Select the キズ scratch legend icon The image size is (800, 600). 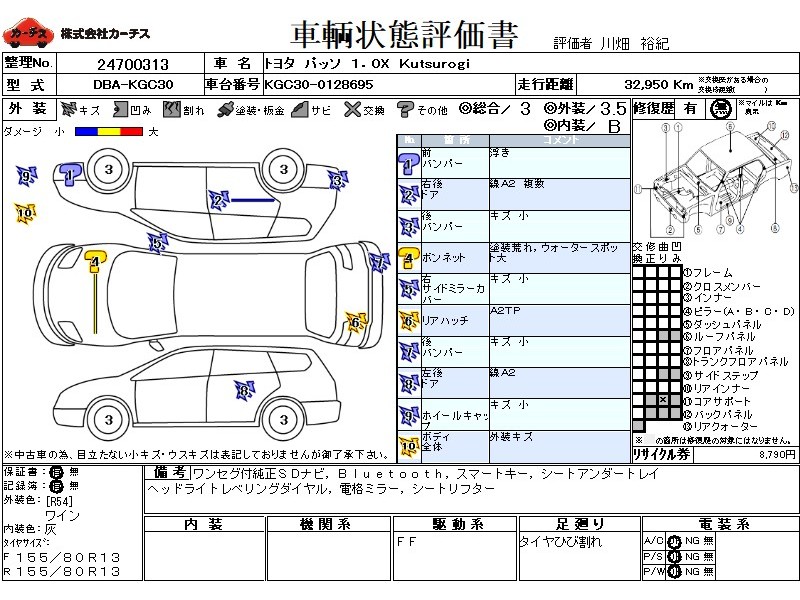[x=68, y=109]
